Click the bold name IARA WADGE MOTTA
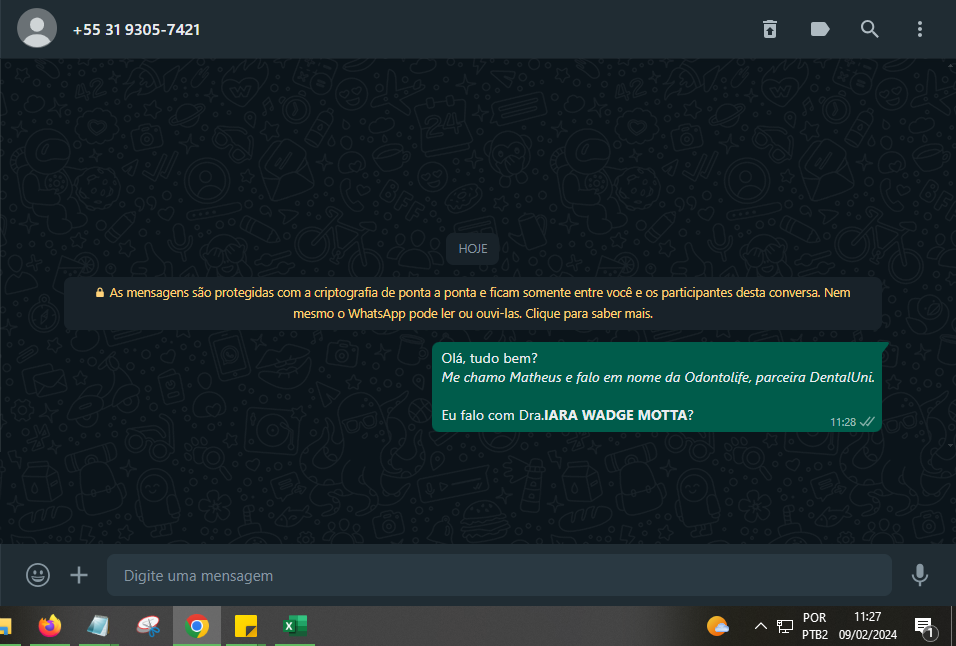Viewport: 956px width, 646px height. (615, 415)
